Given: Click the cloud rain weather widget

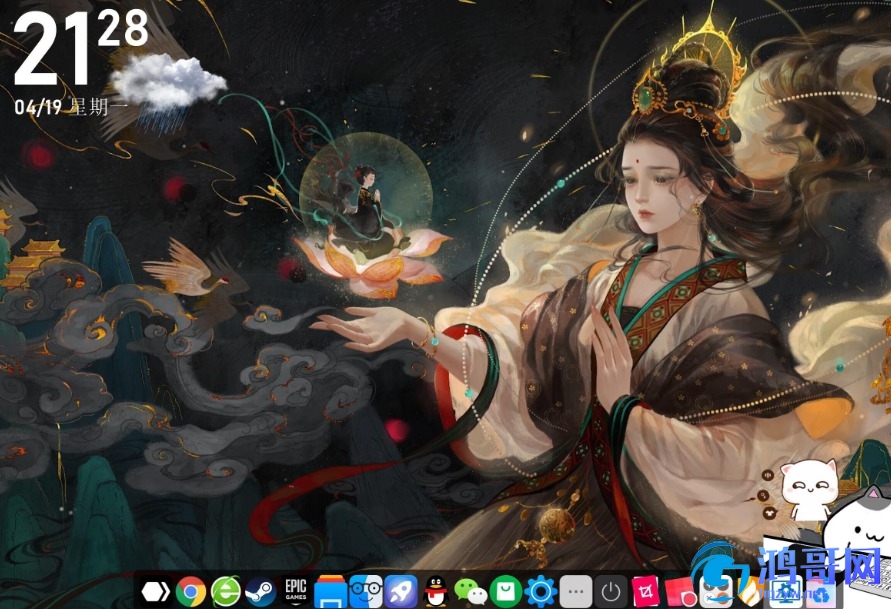Looking at the screenshot, I should coord(168,91).
